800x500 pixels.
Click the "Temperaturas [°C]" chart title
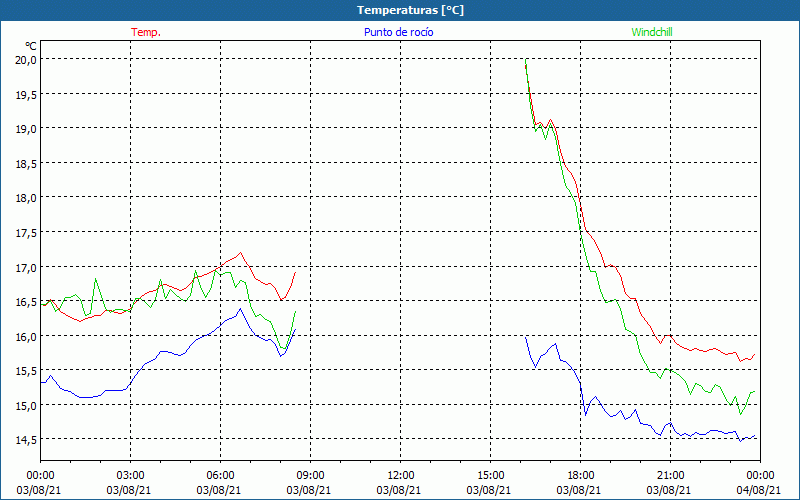[410, 10]
